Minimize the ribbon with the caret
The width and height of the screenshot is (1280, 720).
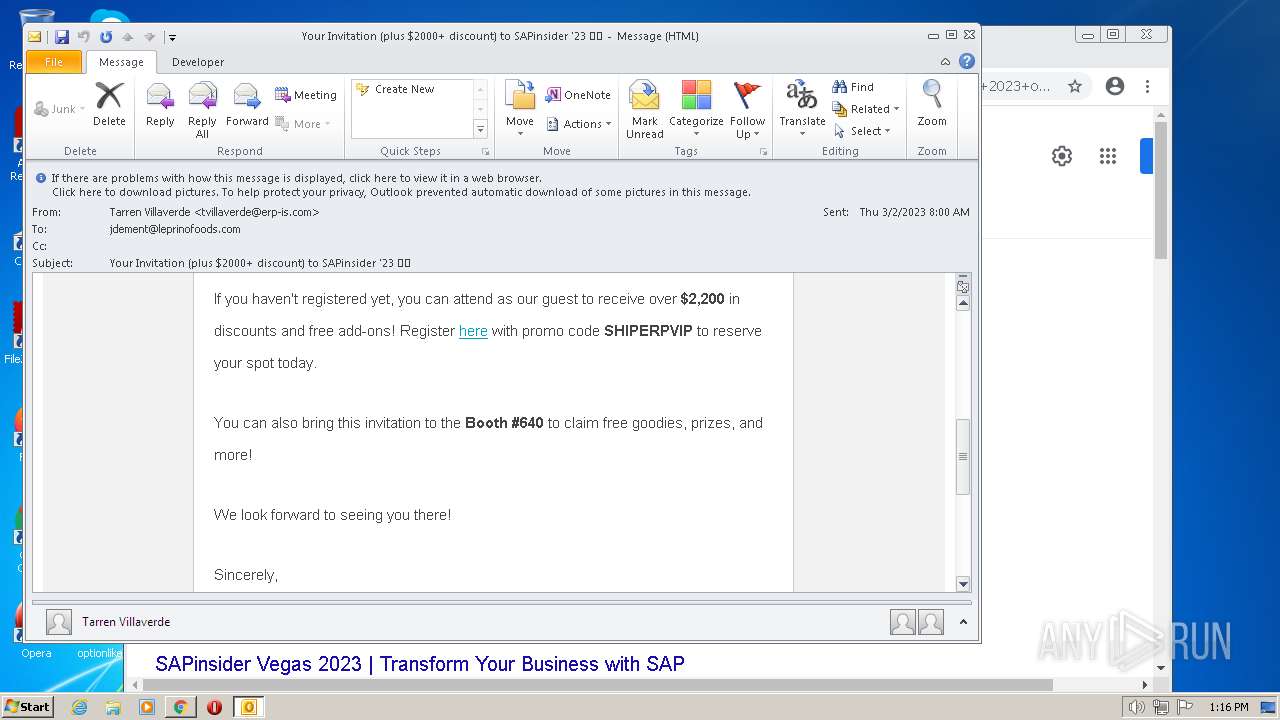[x=945, y=62]
